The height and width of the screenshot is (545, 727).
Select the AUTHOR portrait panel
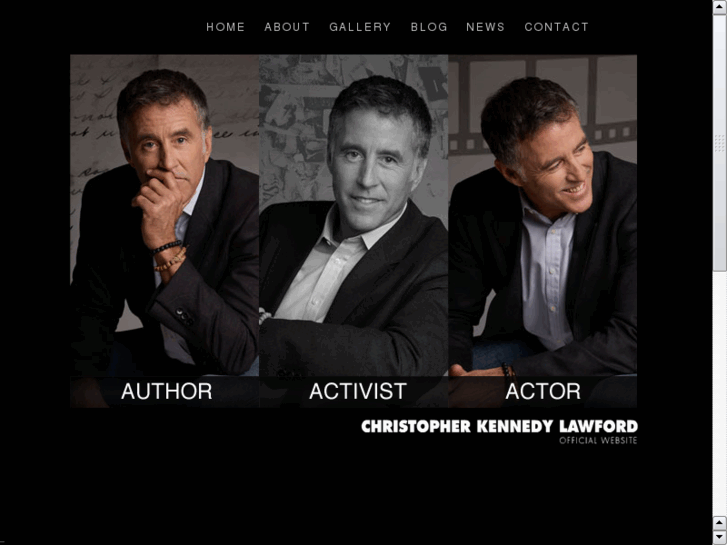click(x=165, y=231)
